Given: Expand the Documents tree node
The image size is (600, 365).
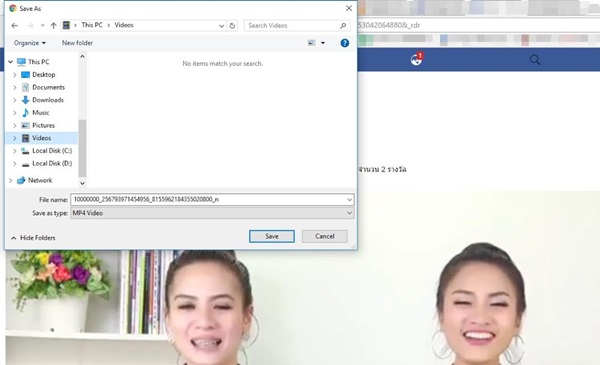Looking at the screenshot, I should tap(15, 87).
